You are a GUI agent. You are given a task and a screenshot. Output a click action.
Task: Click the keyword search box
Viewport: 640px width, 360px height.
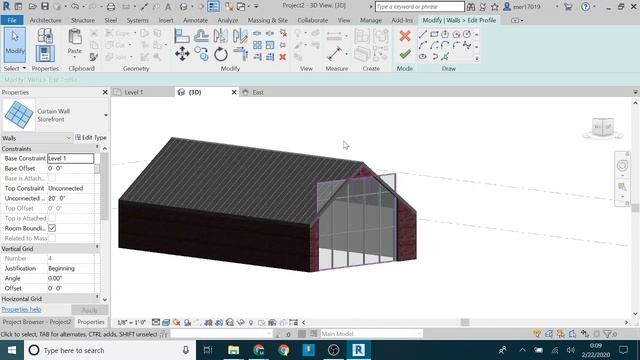[x=420, y=7]
